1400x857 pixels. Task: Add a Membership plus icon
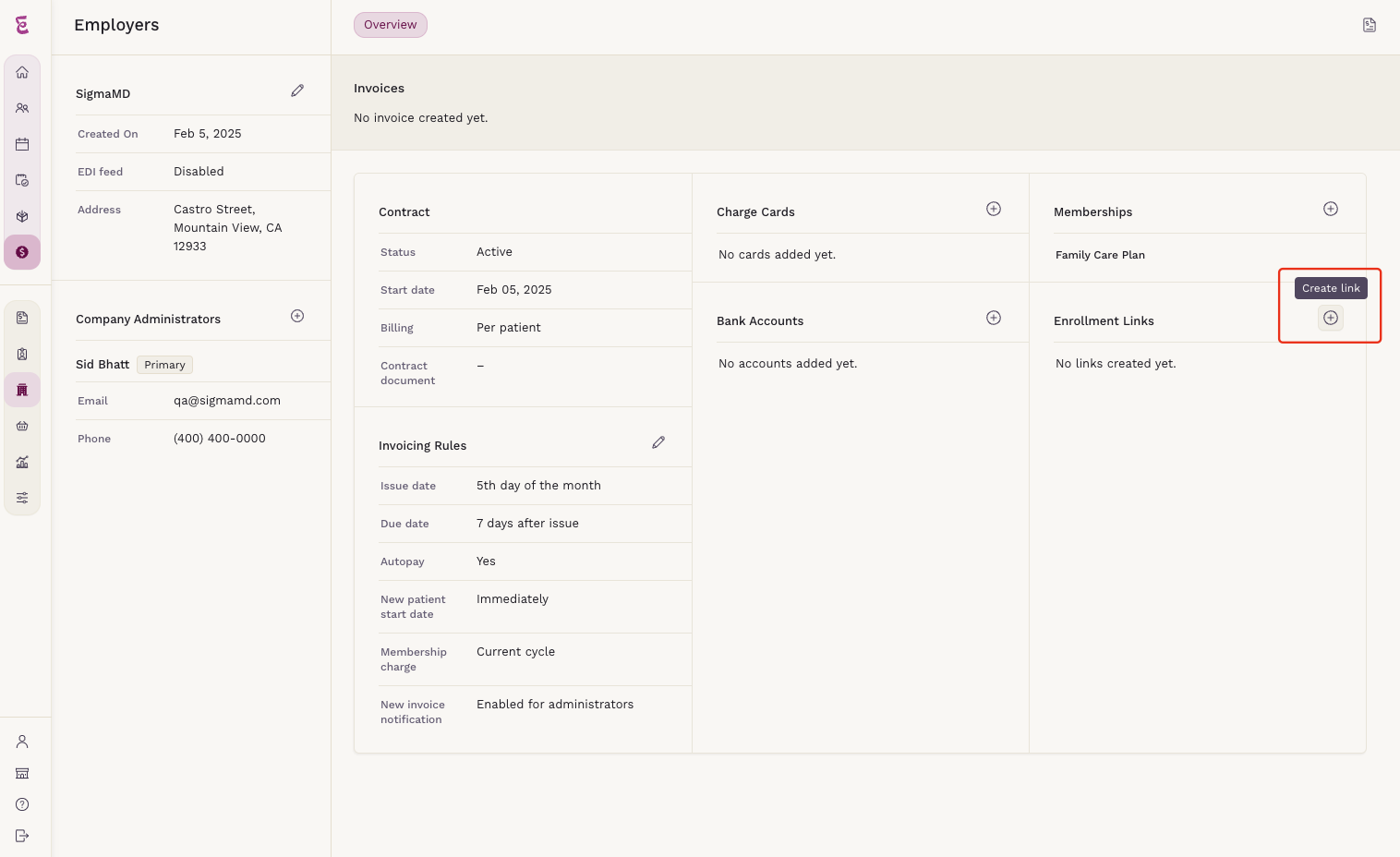point(1331,209)
